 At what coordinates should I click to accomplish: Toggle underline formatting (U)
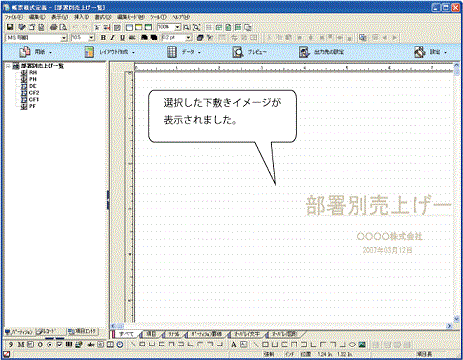[x=122, y=38]
